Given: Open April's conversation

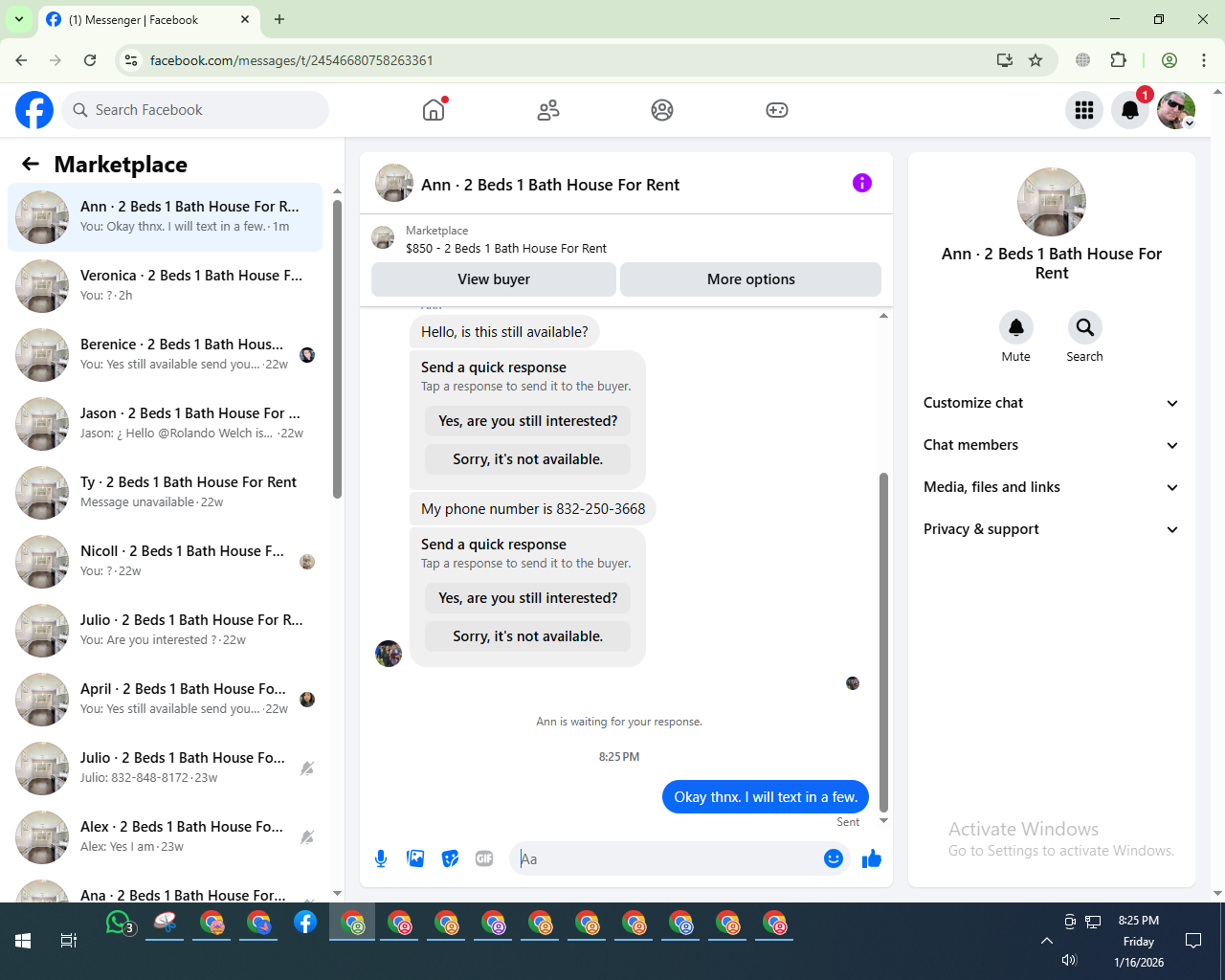Looking at the screenshot, I should 166,700.
